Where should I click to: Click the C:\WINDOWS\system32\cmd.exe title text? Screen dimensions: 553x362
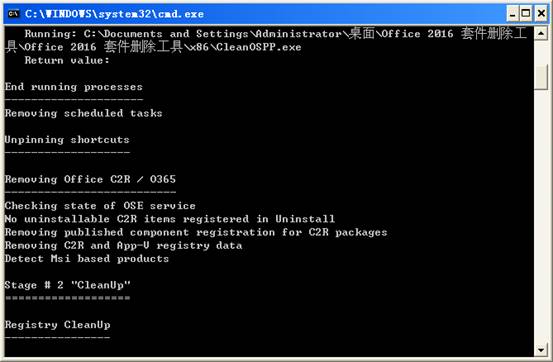click(x=114, y=14)
